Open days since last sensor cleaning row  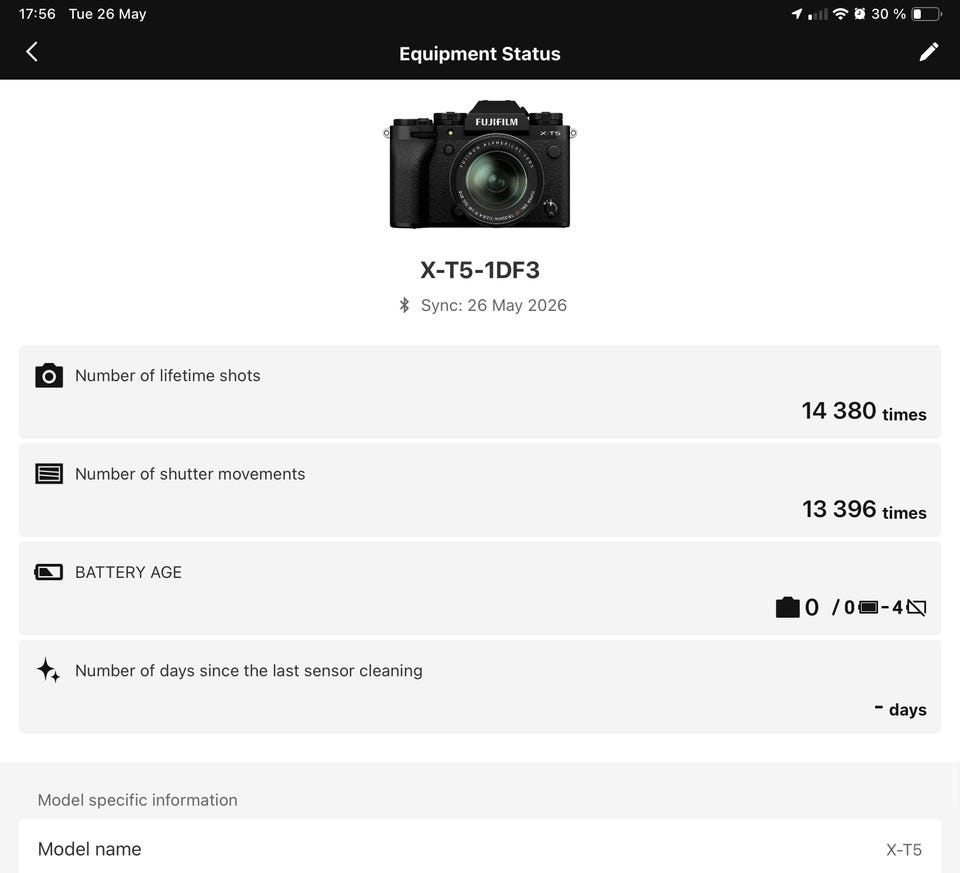coord(479,687)
